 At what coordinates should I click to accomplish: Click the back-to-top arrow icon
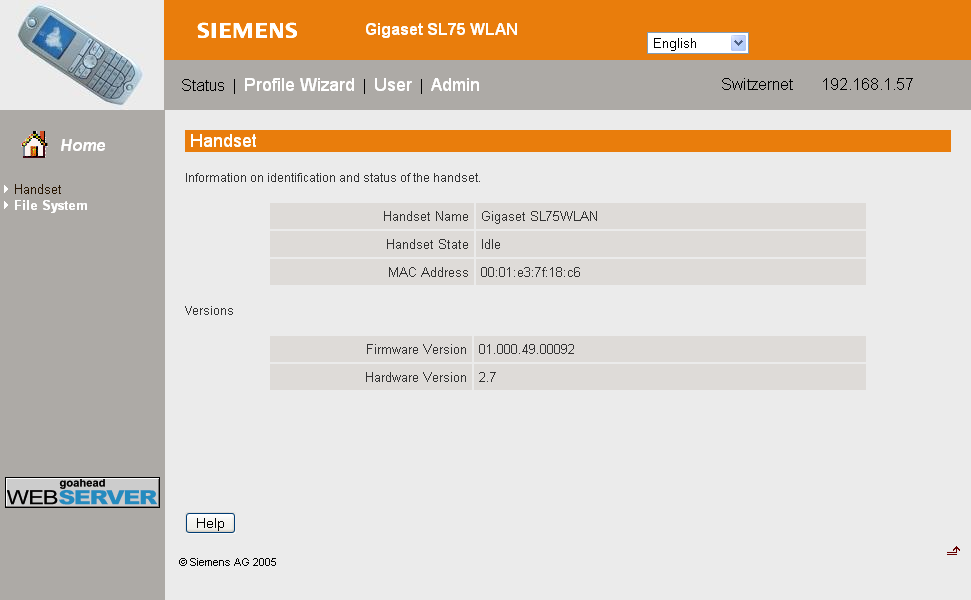[953, 551]
